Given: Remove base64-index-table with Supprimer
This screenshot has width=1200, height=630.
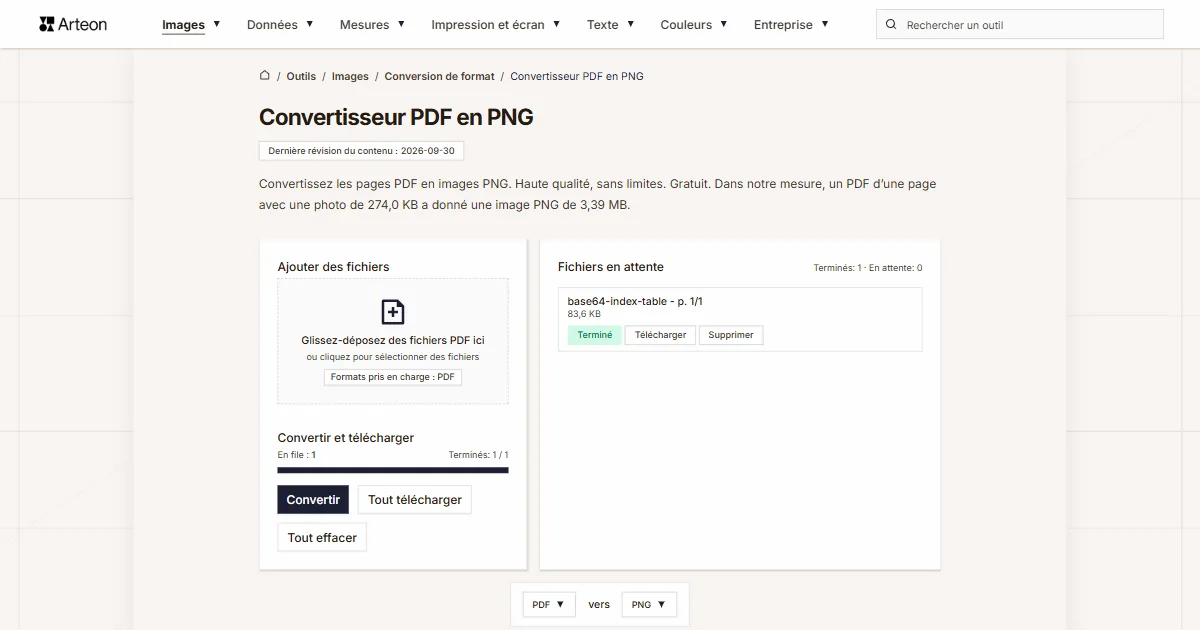Looking at the screenshot, I should 731,335.
